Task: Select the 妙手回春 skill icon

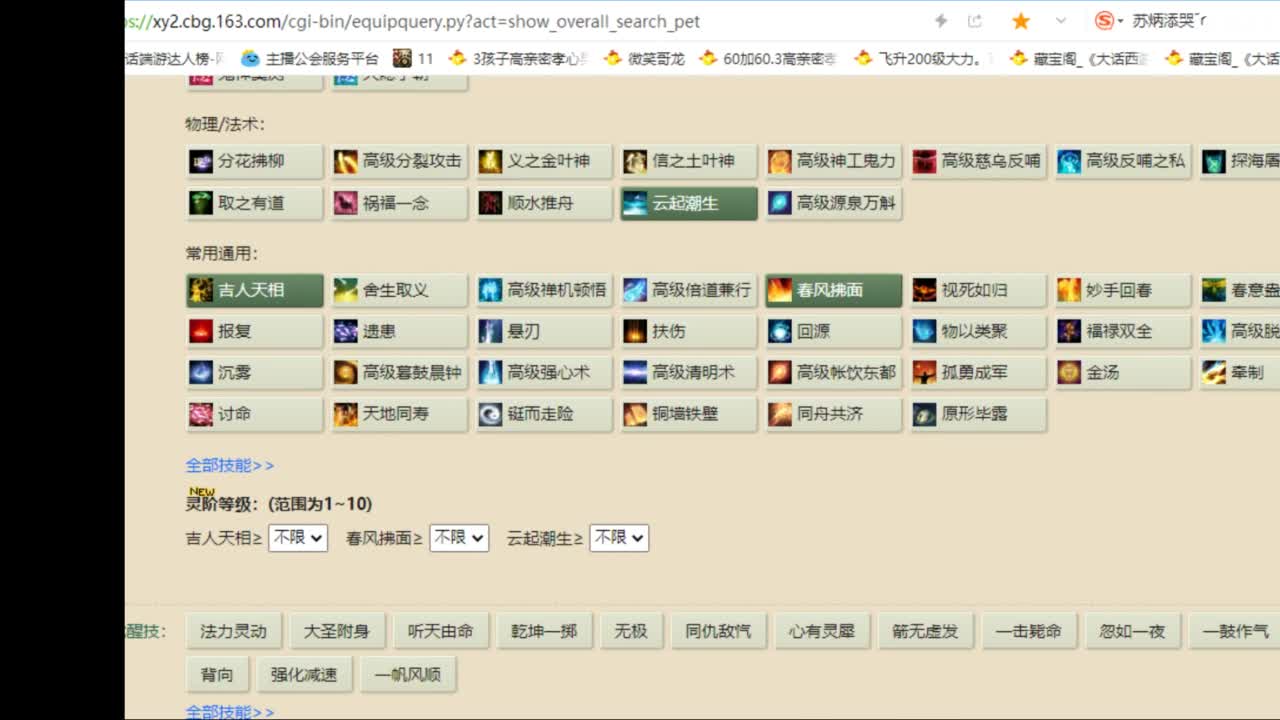Action: point(1069,290)
